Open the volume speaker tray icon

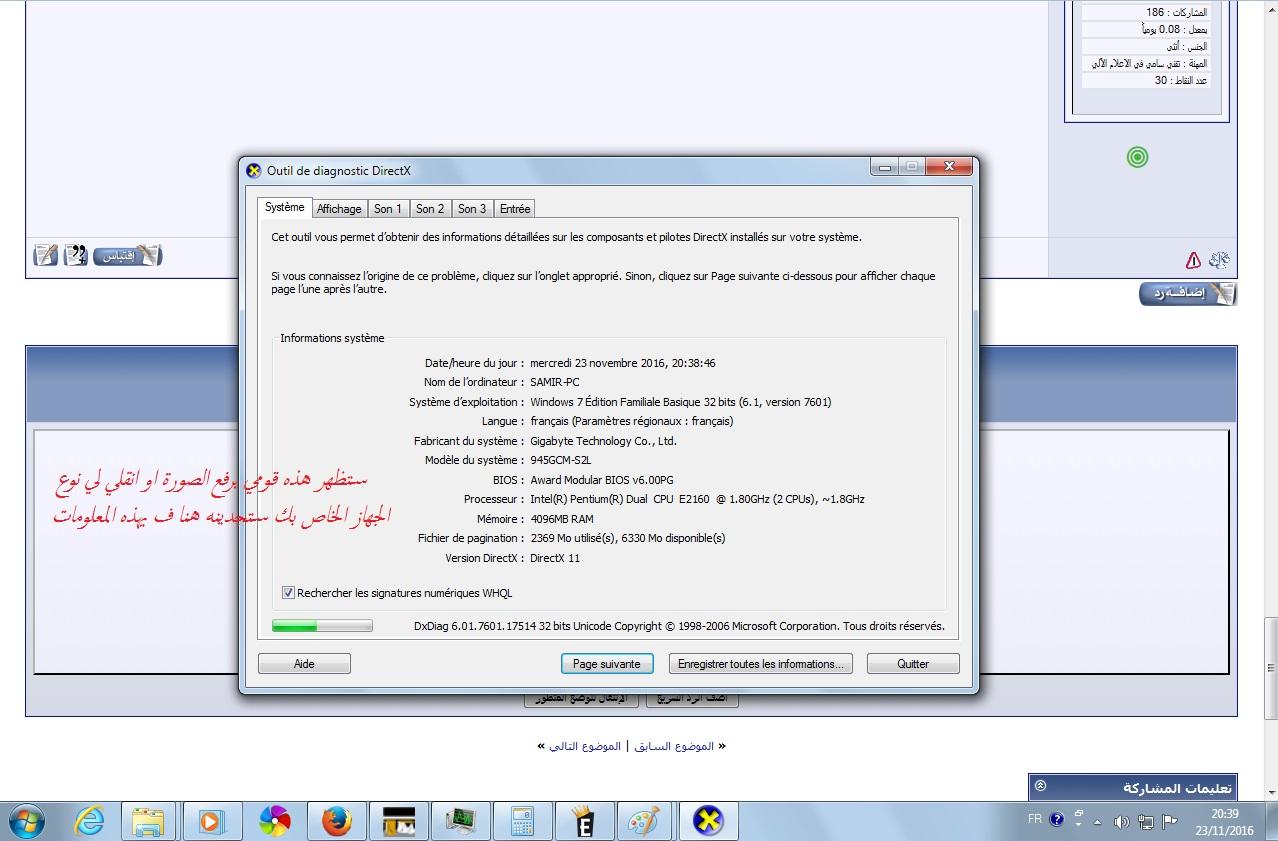click(x=1121, y=821)
